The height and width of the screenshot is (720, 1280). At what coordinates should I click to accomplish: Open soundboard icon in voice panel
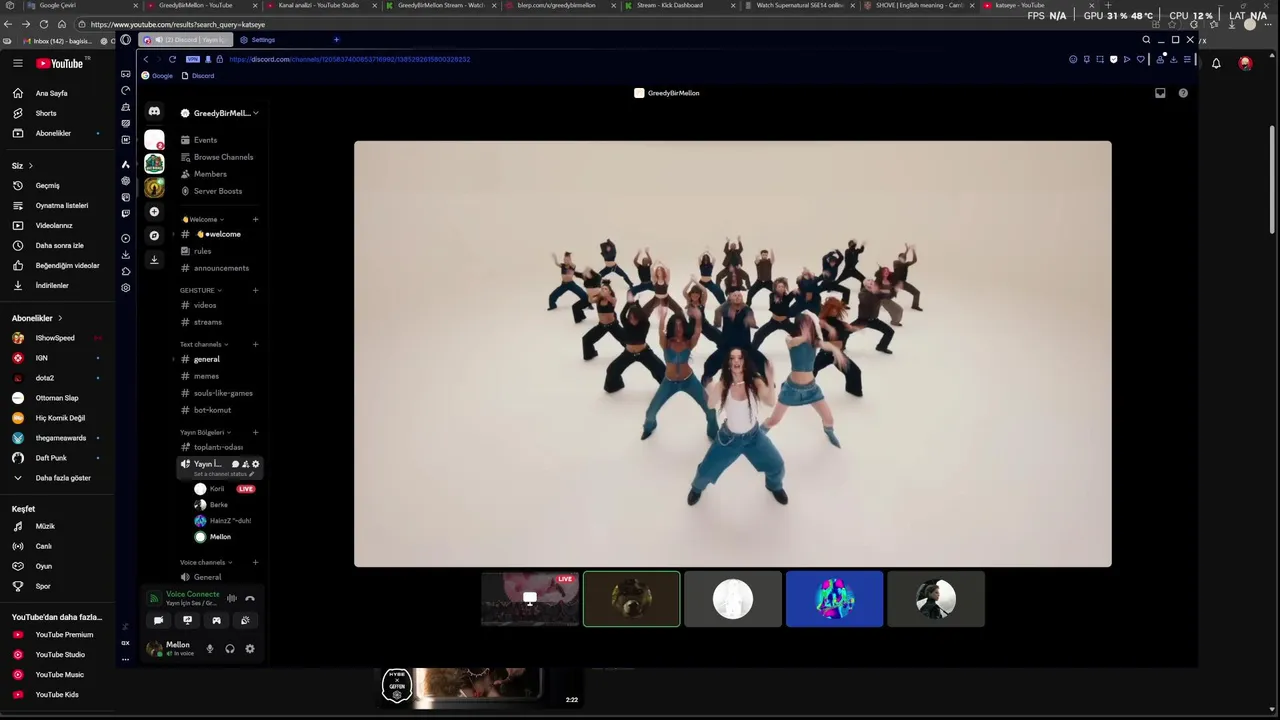pyautogui.click(x=245, y=621)
